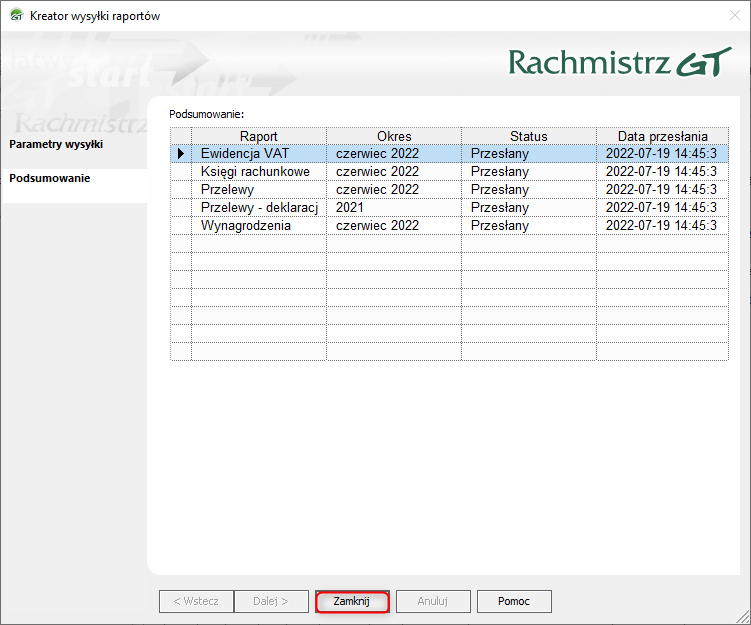
Task: Click Przesłany status of Księgi rachunkowe
Action: 529,171
